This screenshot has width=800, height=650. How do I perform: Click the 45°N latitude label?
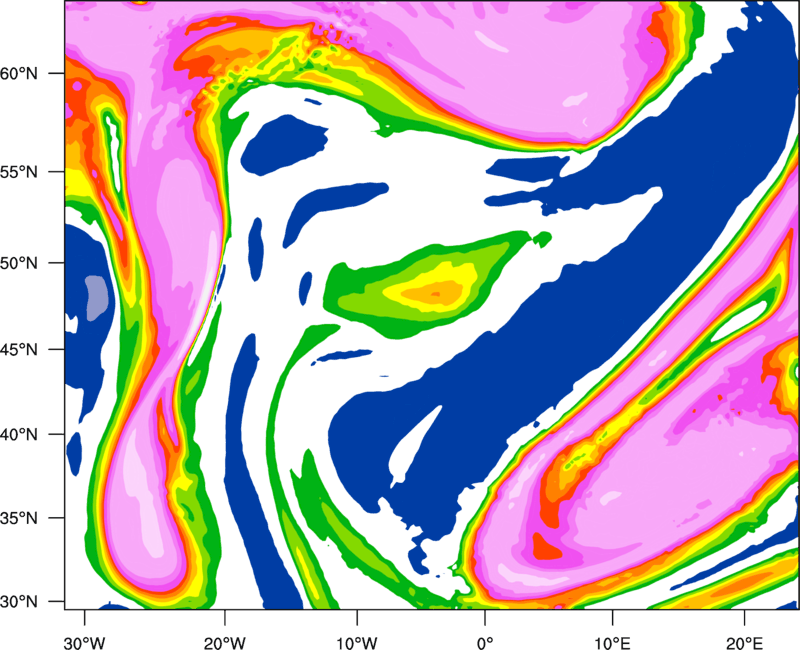click(19, 349)
